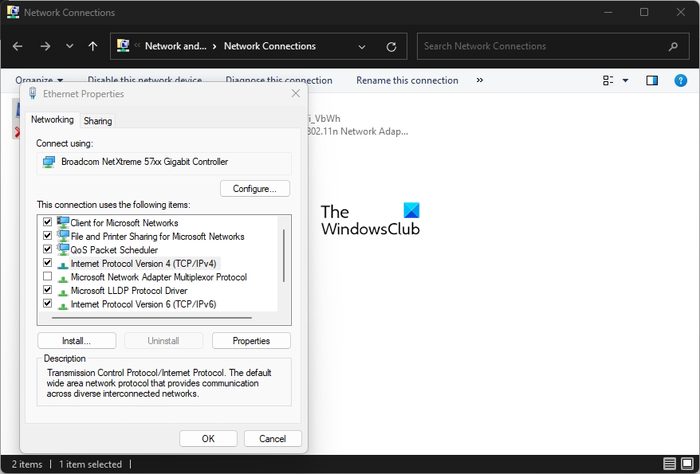Click the Network Connections title bar icon
This screenshot has width=700, height=474.
point(13,12)
